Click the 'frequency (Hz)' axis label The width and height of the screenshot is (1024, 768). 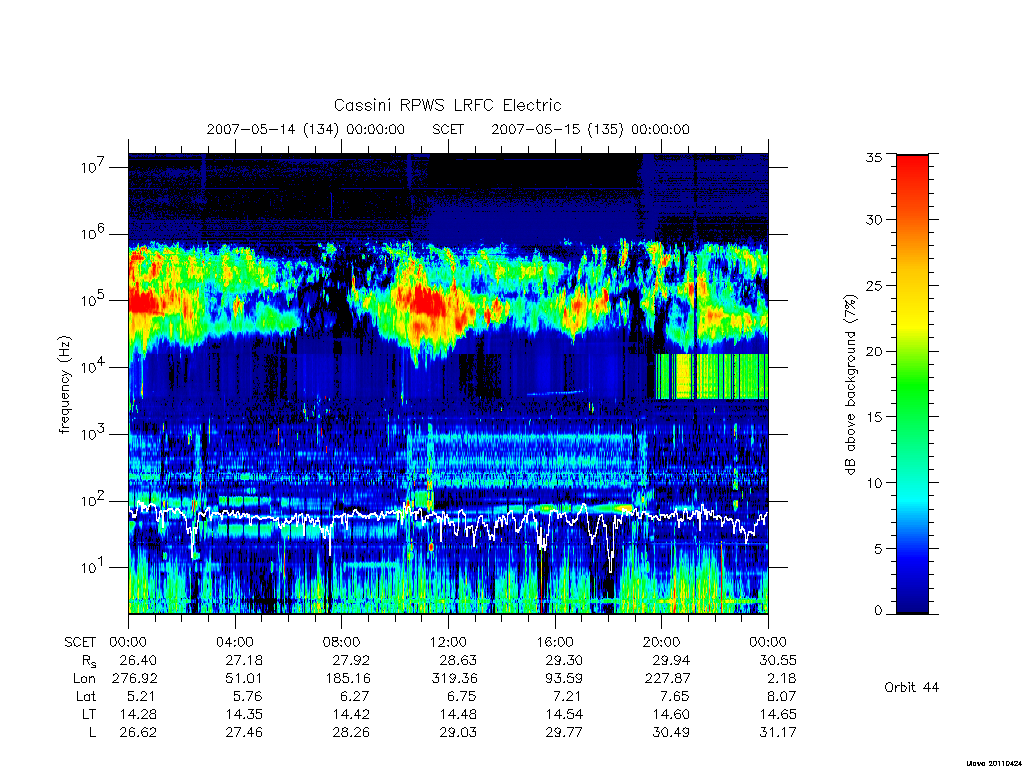point(64,385)
